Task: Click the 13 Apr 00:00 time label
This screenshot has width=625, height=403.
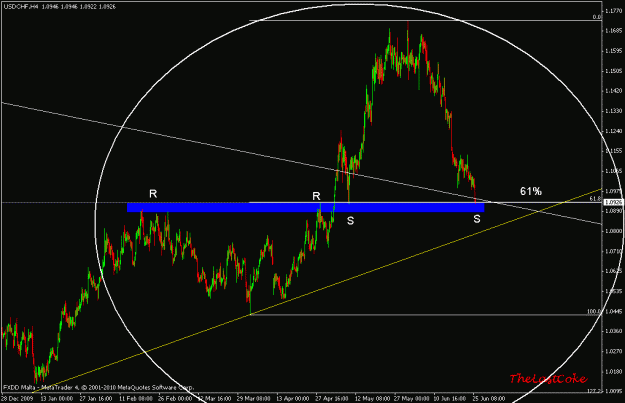Action: tap(293, 399)
